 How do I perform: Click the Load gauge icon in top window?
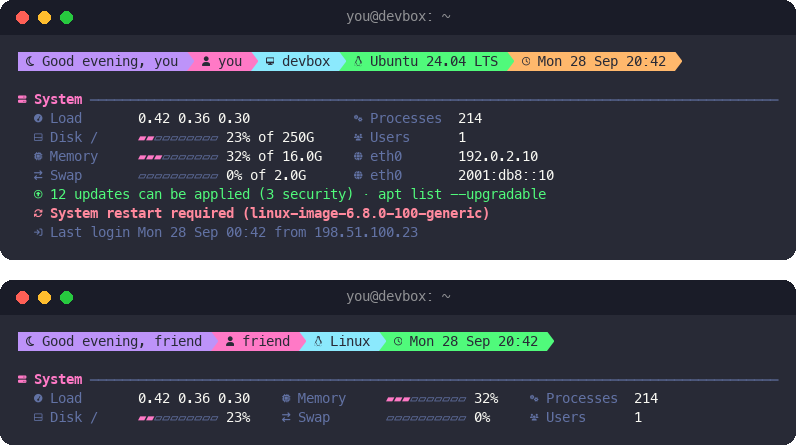38,118
